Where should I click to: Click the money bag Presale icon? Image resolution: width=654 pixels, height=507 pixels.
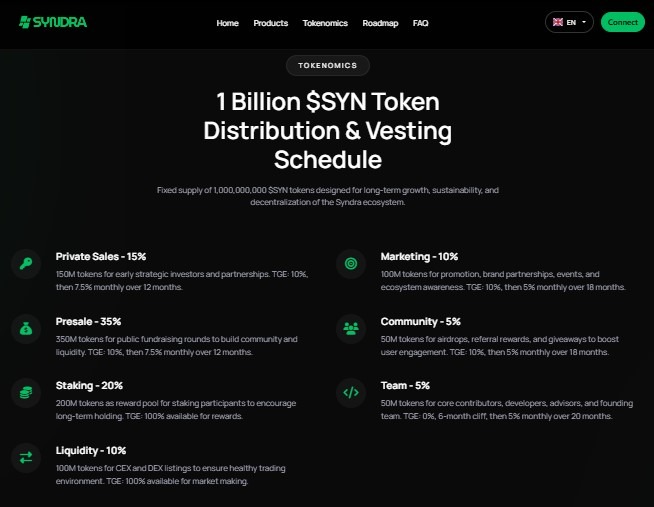point(25,328)
